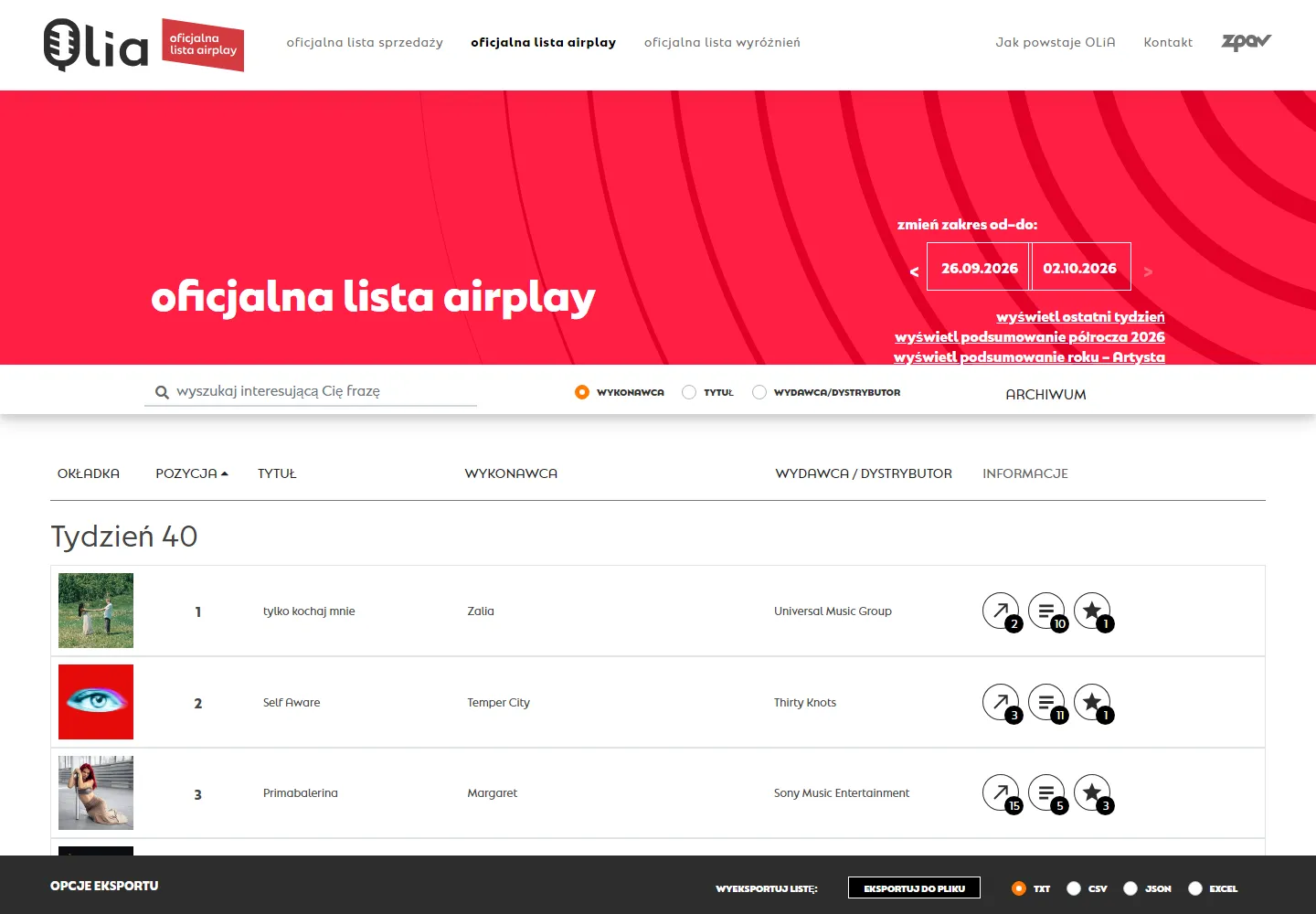This screenshot has width=1316, height=914.
Task: Click arrow icon in Primabalerina row
Action: click(1001, 792)
